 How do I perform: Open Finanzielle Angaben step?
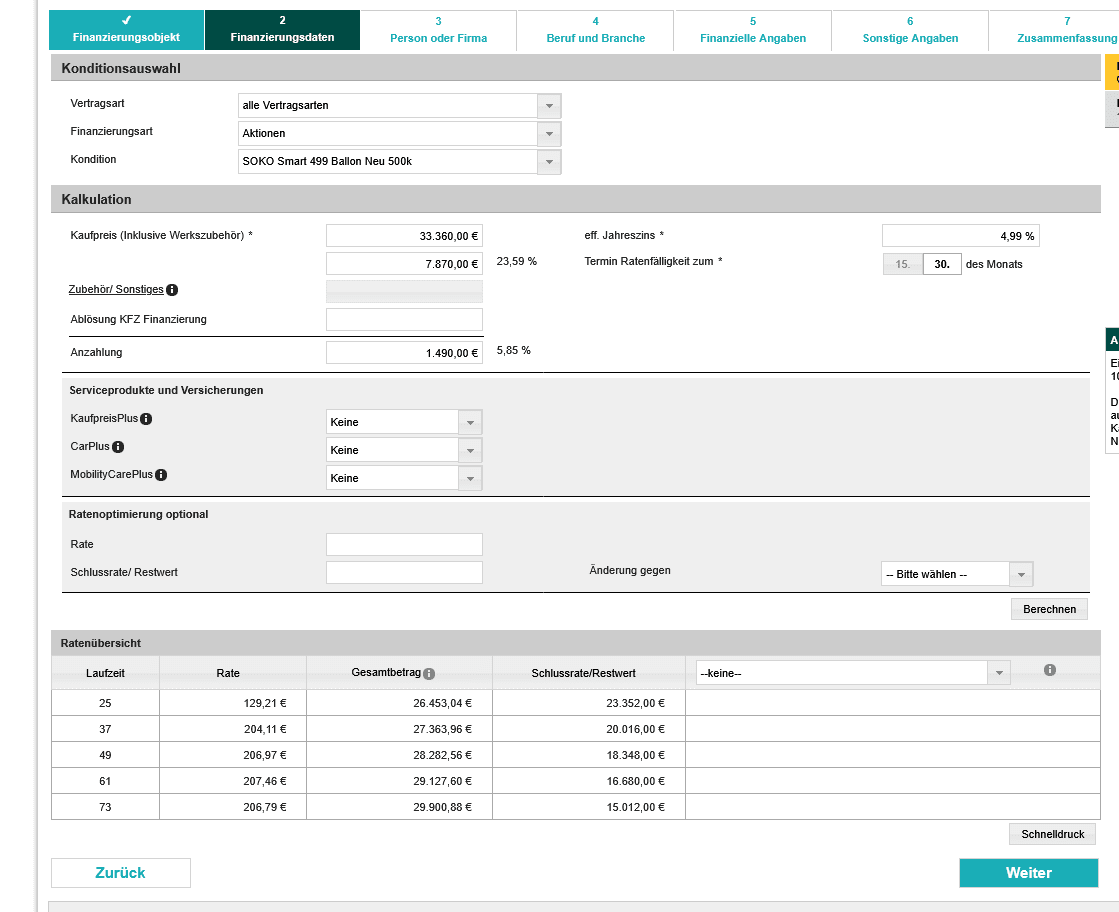753,30
